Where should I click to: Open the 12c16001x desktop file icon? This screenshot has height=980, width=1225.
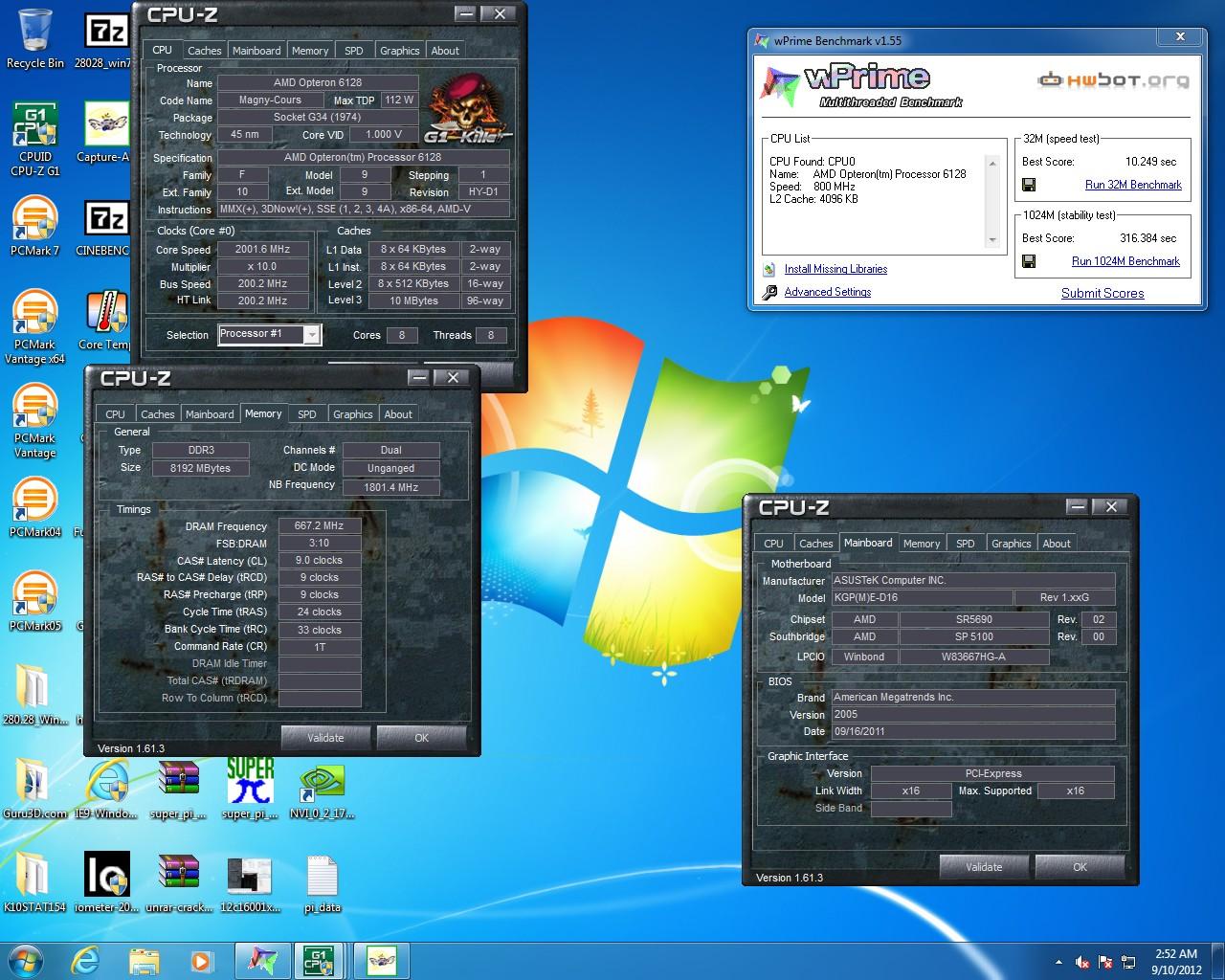coord(250,882)
